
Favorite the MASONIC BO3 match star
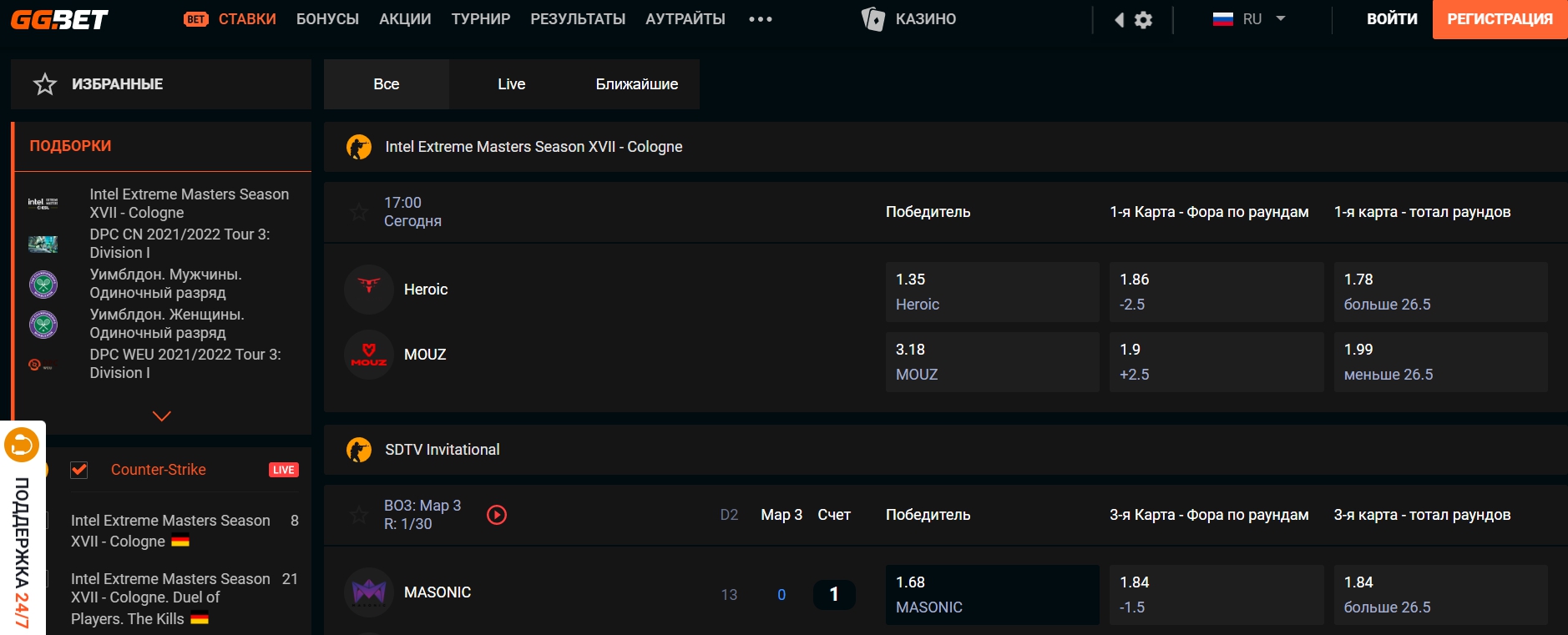[359, 515]
